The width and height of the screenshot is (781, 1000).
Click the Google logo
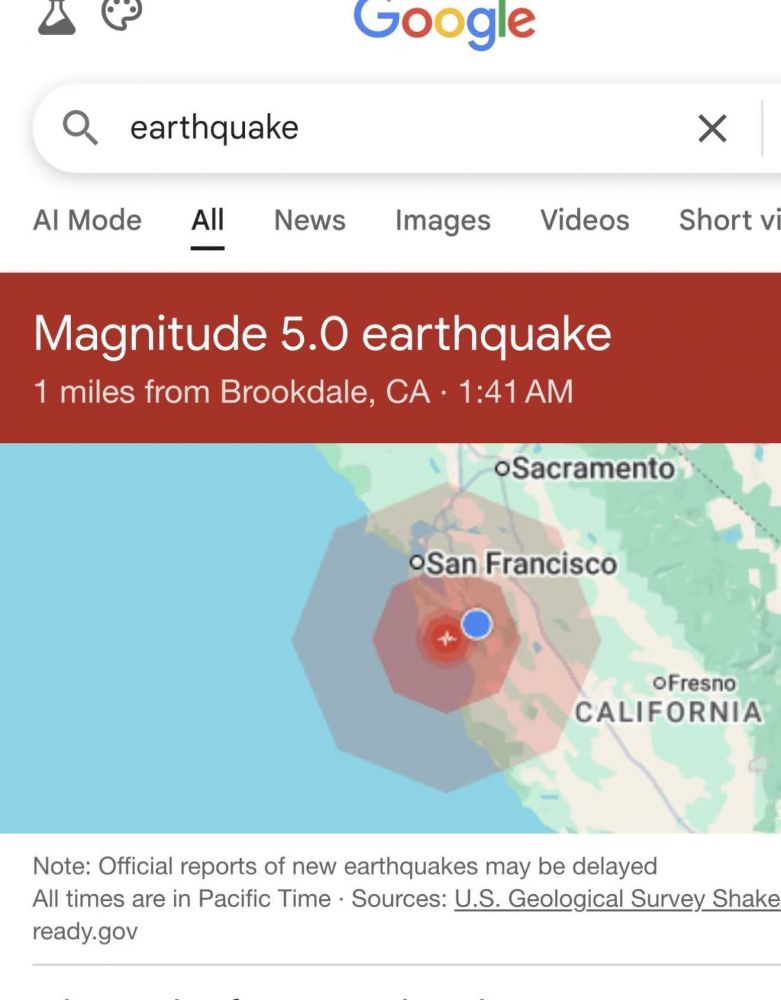click(444, 20)
